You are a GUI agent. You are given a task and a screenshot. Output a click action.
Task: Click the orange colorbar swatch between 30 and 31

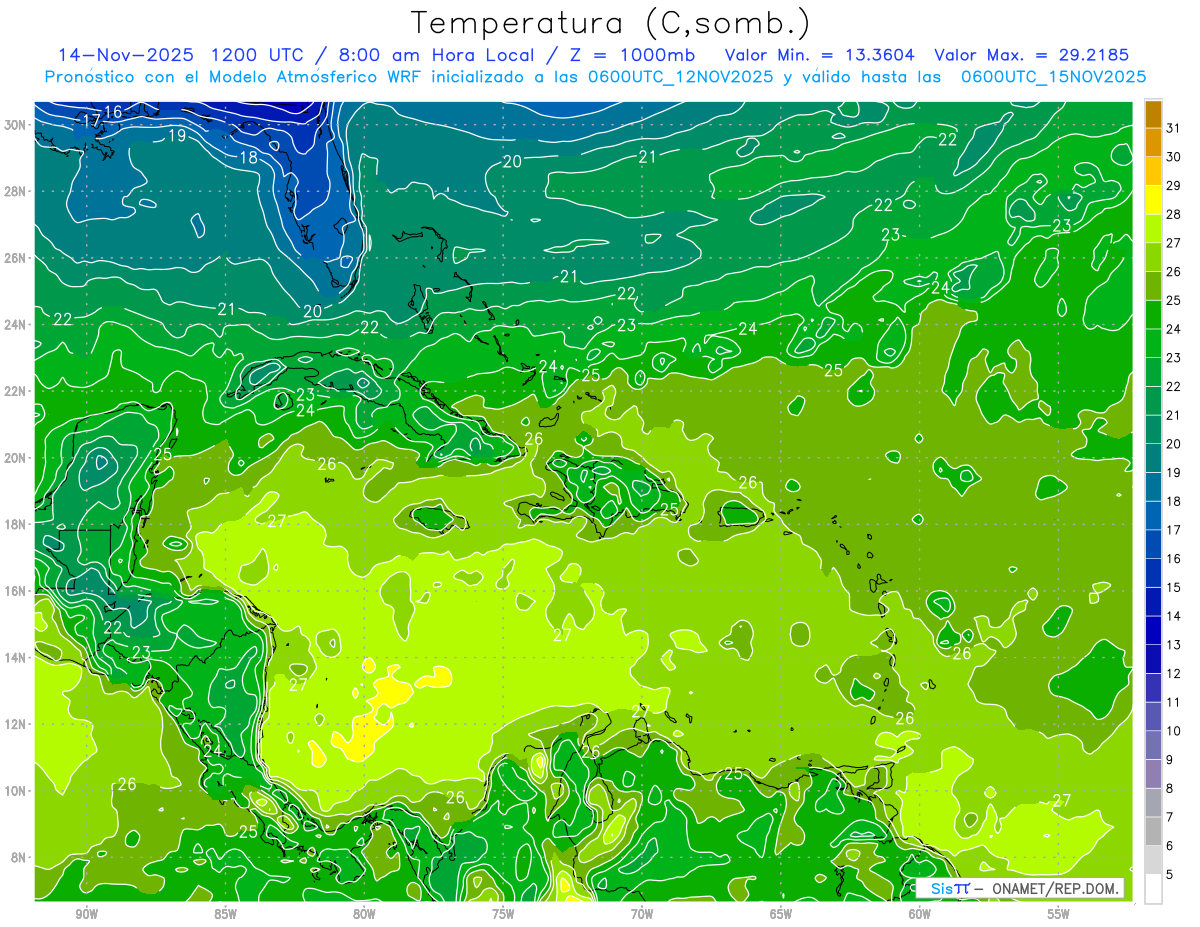tap(1153, 142)
